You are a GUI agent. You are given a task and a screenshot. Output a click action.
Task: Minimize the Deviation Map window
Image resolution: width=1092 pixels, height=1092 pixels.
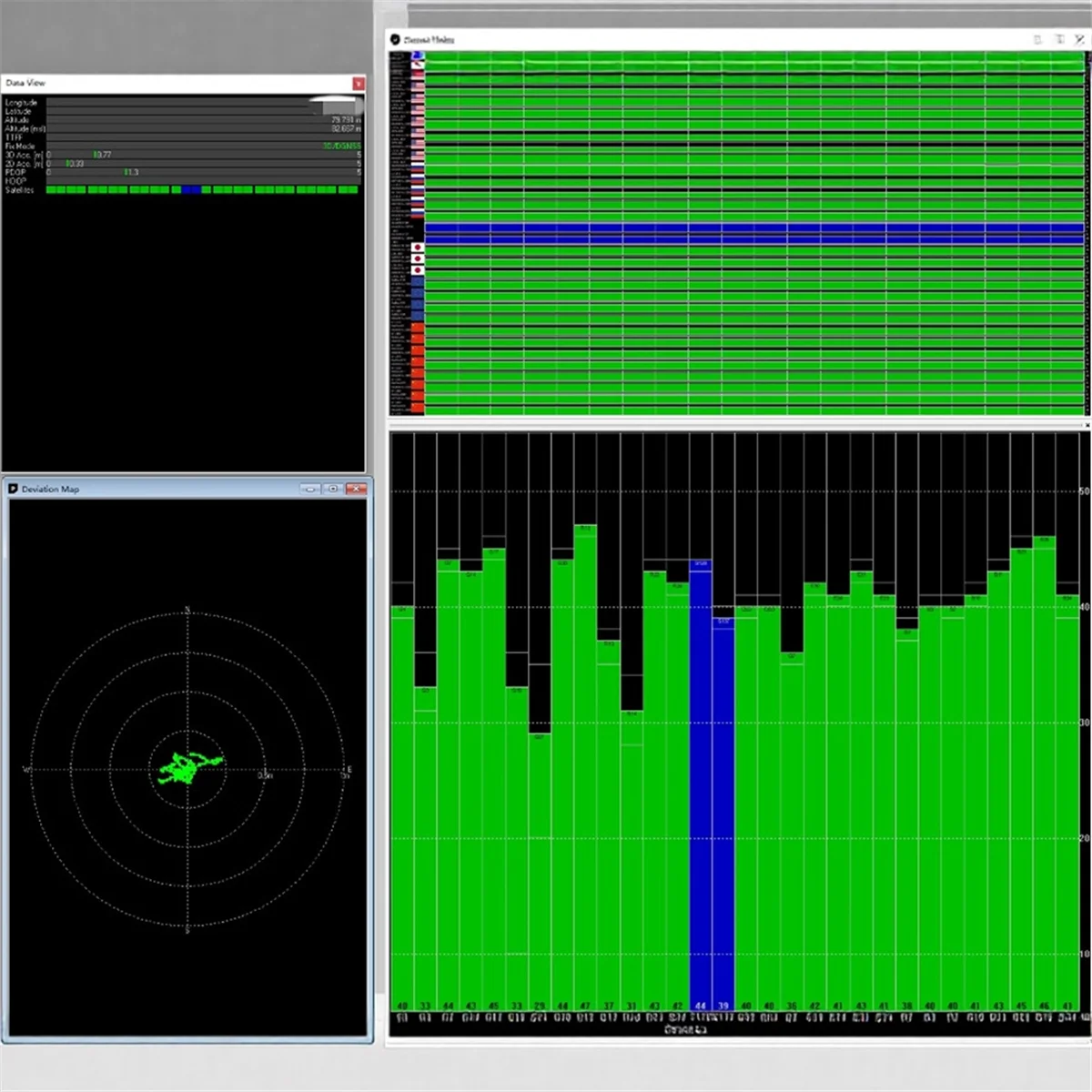tap(311, 490)
